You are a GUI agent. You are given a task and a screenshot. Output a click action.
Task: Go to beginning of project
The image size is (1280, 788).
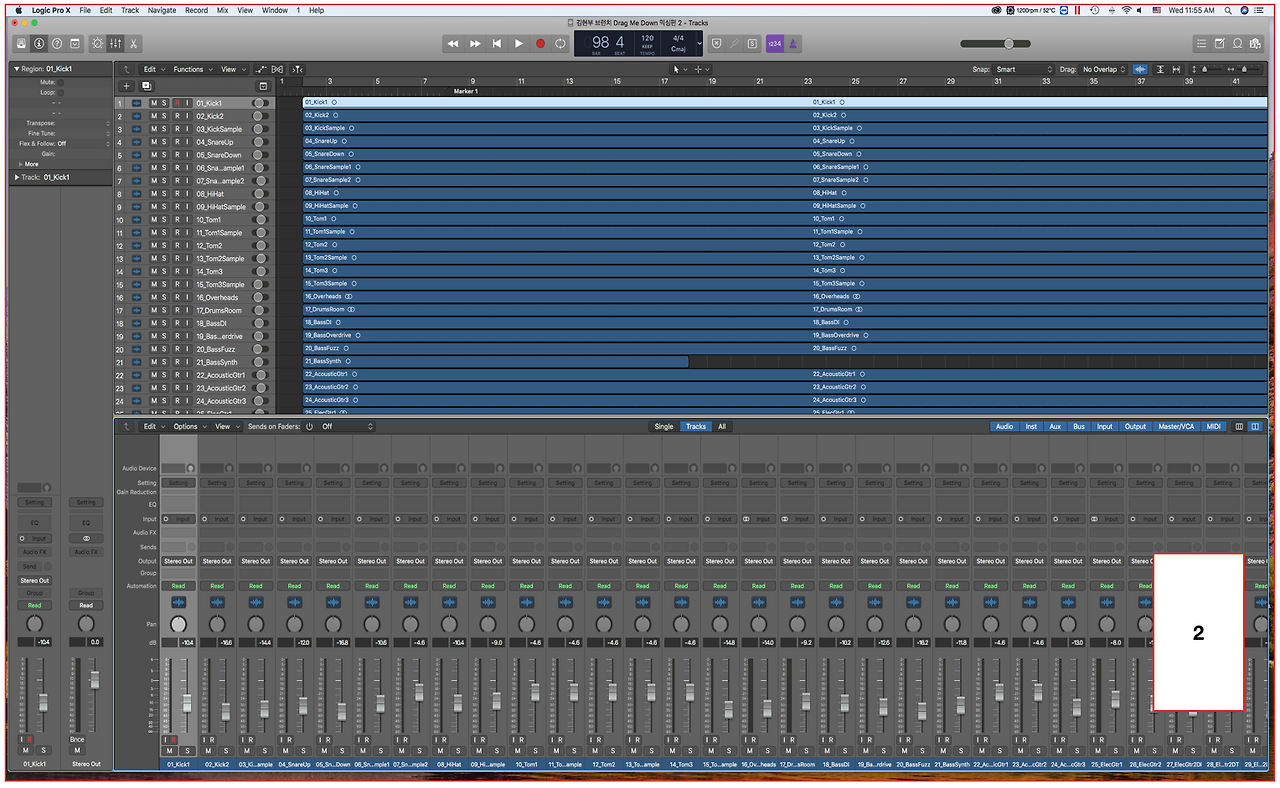click(x=497, y=43)
